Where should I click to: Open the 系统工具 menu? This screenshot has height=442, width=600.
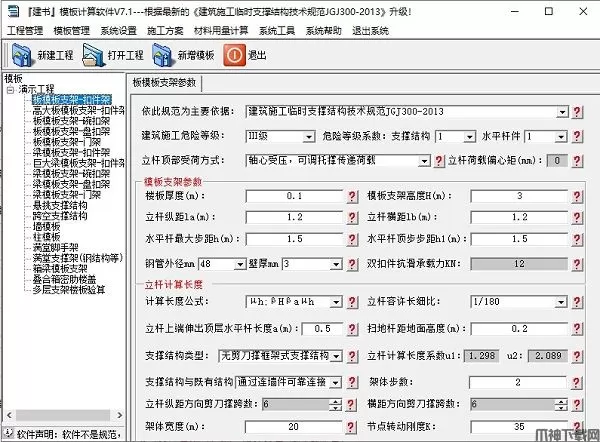(277, 31)
